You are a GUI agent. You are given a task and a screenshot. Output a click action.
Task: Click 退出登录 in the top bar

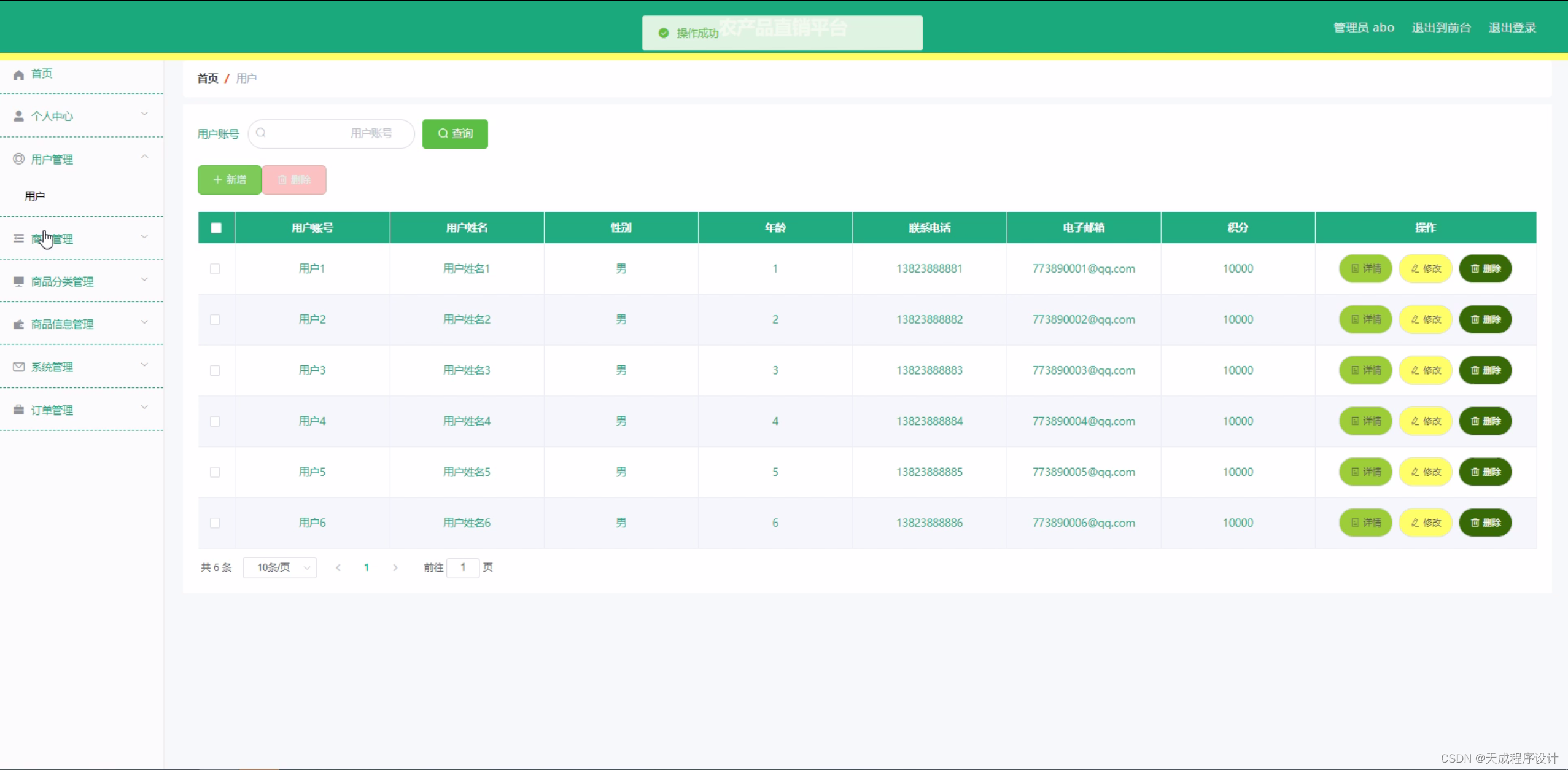coord(1512,28)
